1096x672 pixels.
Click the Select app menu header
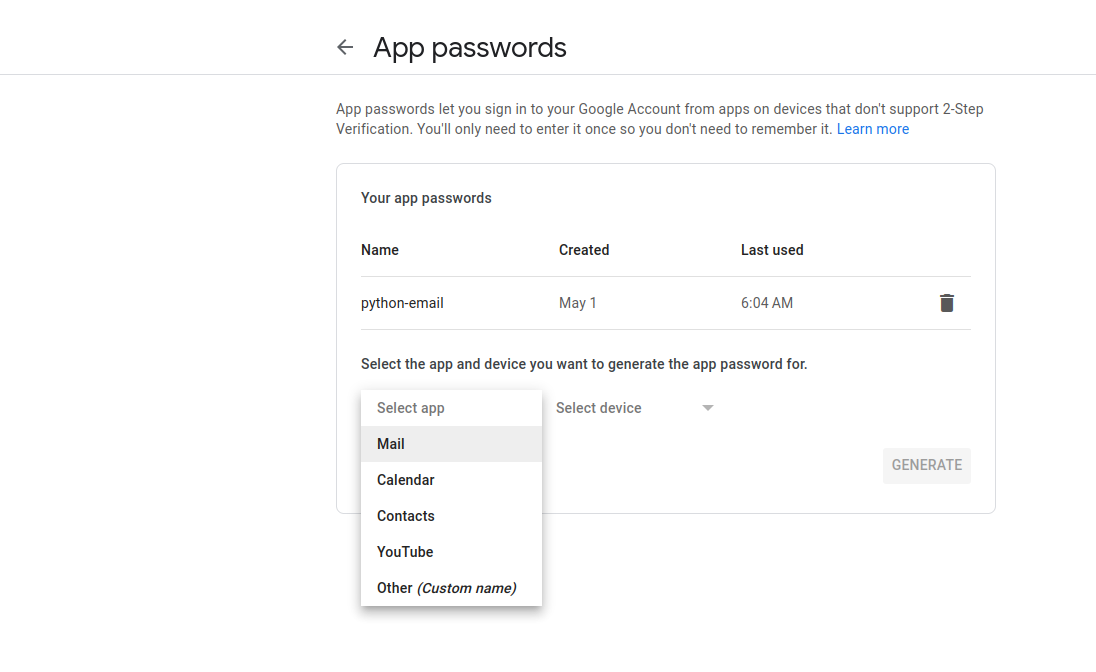[451, 408]
